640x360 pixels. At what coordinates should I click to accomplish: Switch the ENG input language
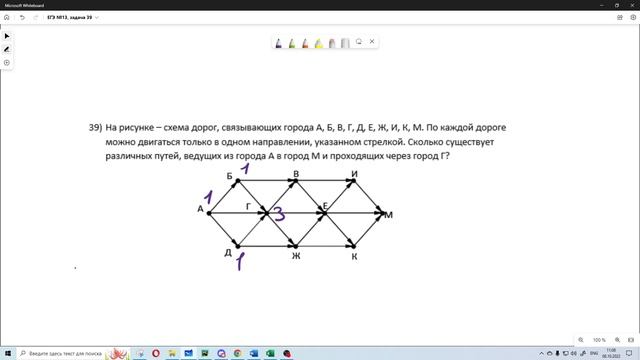tap(594, 353)
